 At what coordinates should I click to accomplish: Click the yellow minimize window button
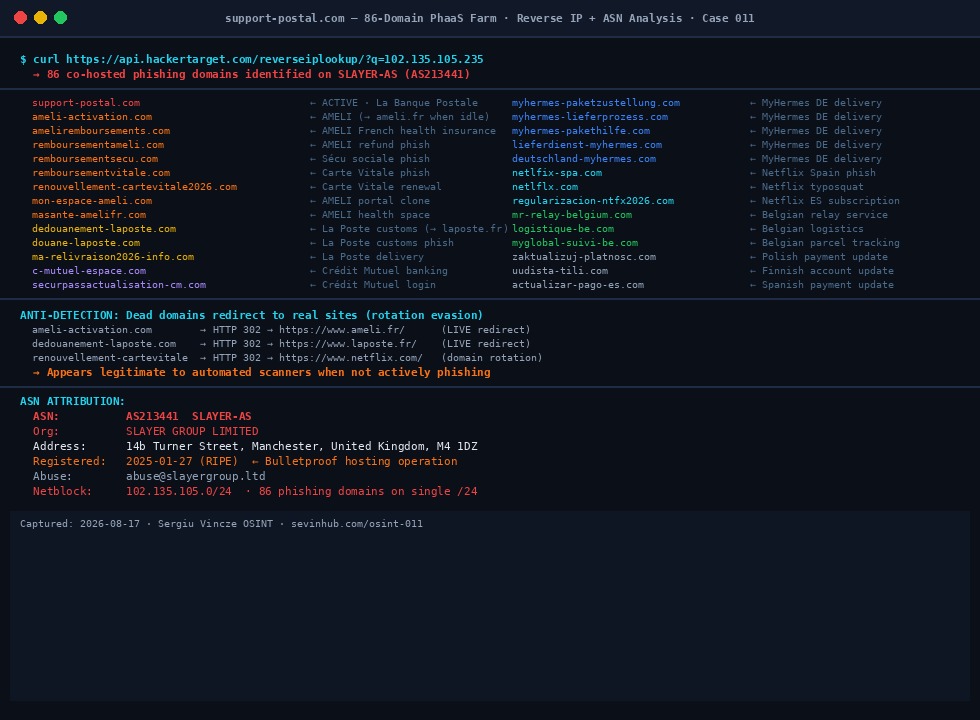[x=41, y=18]
